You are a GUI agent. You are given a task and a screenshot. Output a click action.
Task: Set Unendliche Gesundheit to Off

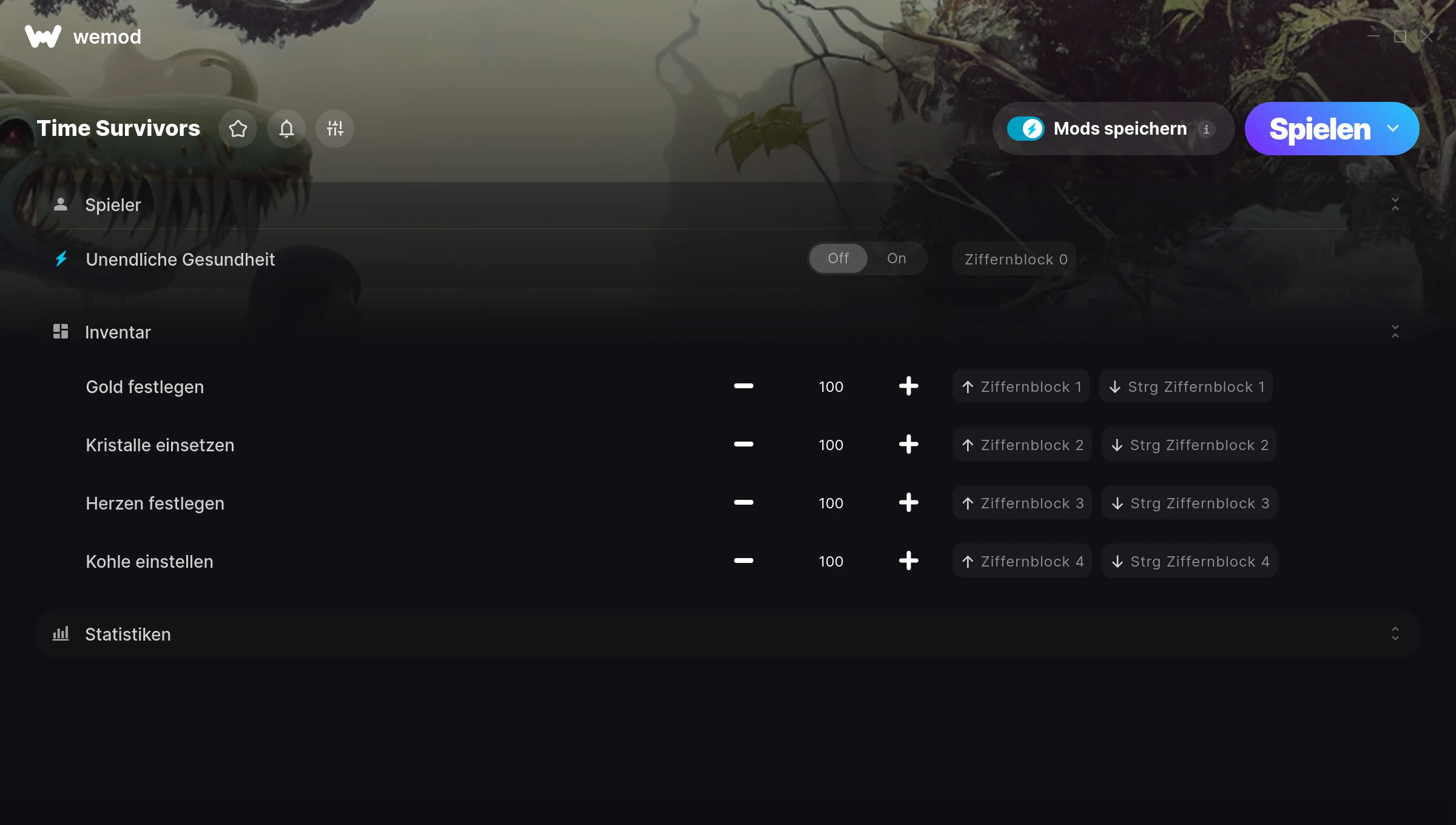838,258
